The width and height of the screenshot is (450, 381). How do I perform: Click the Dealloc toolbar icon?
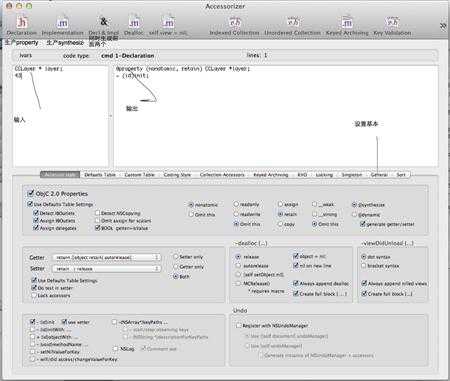point(134,23)
